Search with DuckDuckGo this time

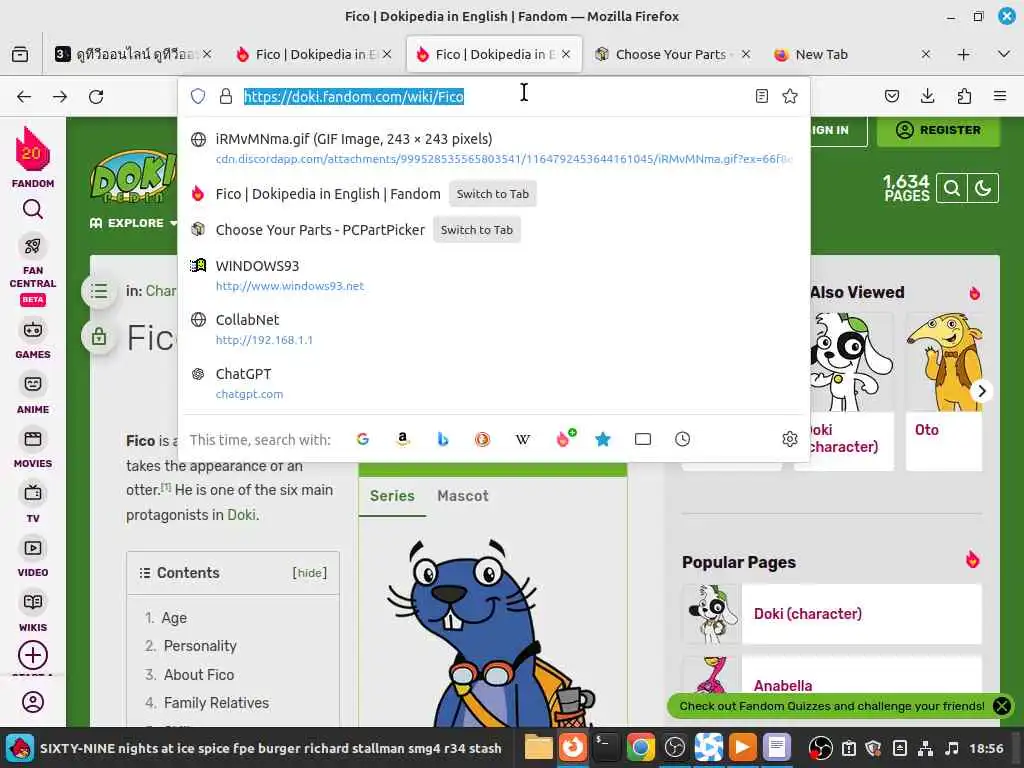click(482, 440)
